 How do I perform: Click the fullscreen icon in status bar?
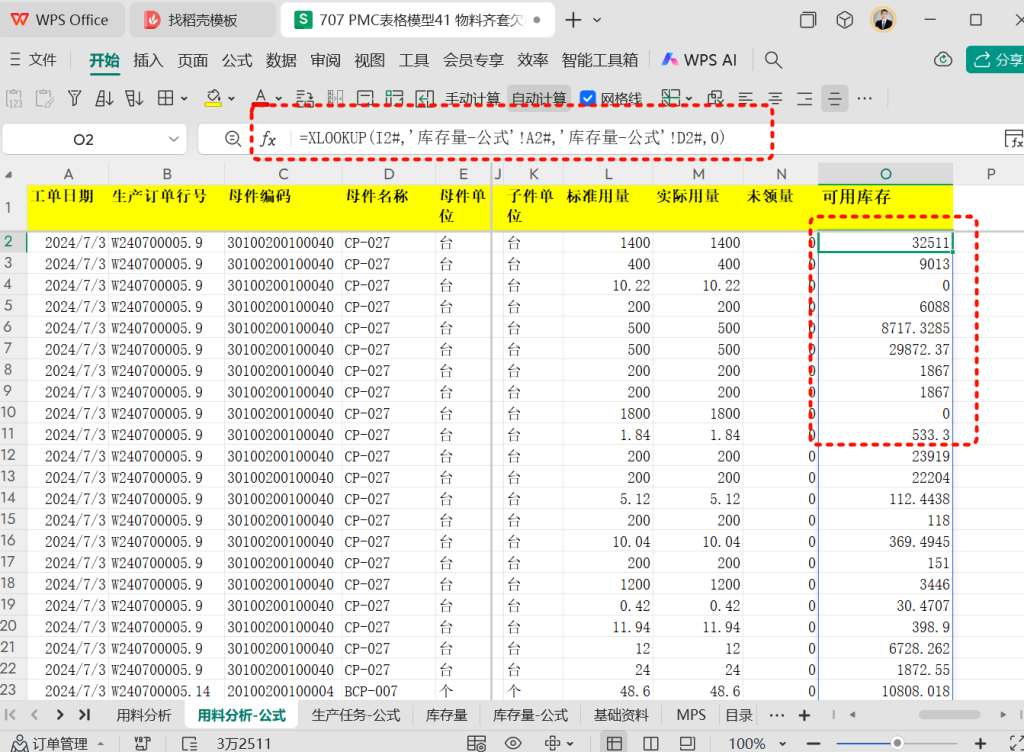pos(1016,743)
